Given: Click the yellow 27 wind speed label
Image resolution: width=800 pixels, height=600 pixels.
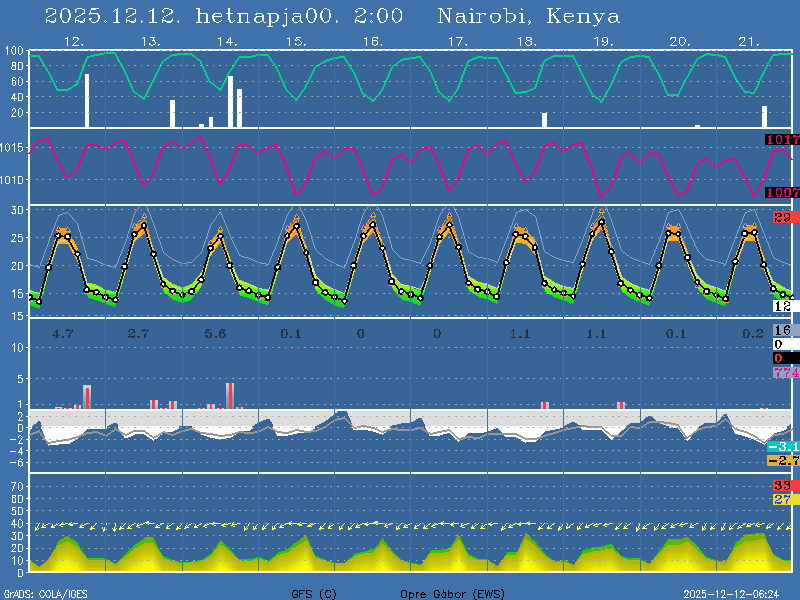Looking at the screenshot, I should point(782,499).
